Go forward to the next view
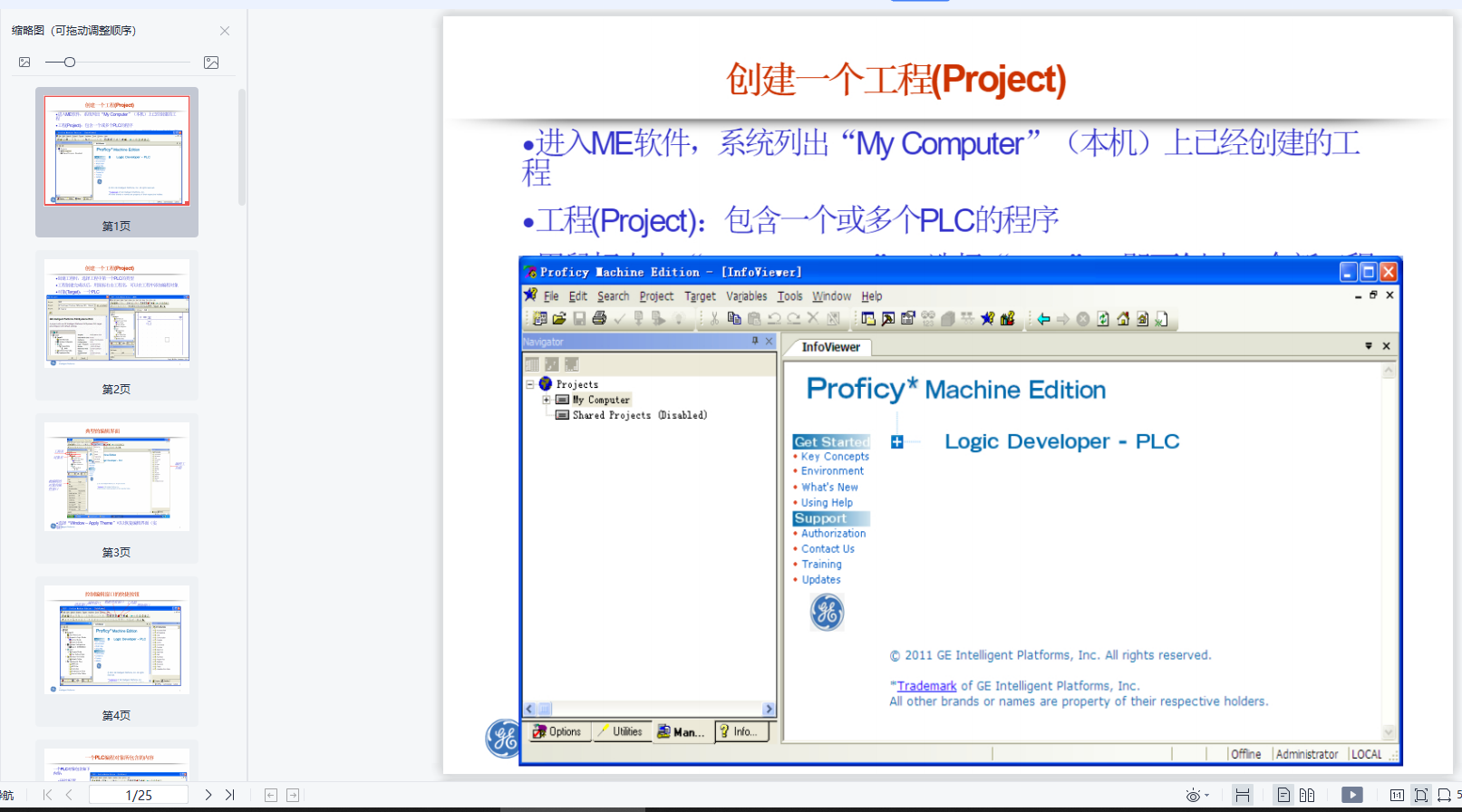 (293, 795)
